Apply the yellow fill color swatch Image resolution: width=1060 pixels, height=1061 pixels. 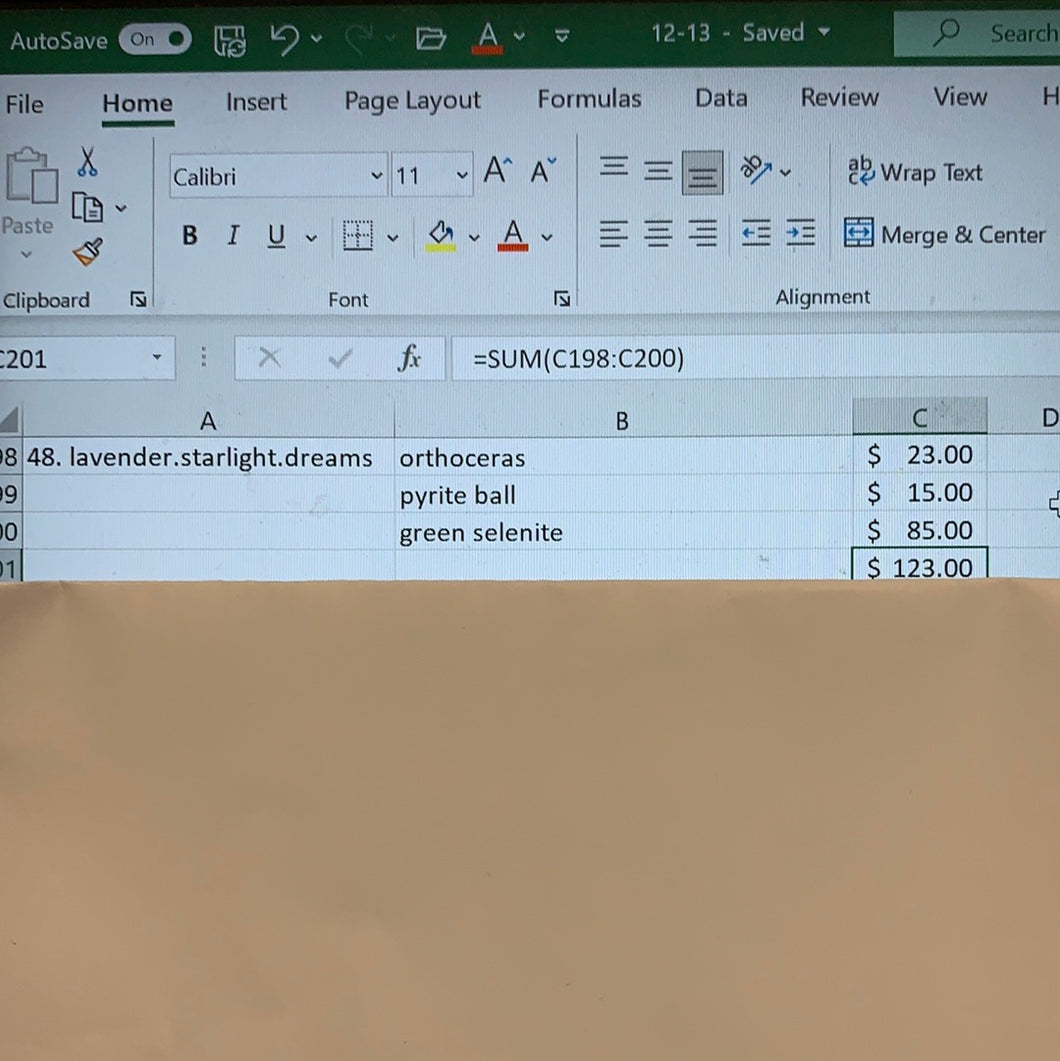[x=440, y=235]
